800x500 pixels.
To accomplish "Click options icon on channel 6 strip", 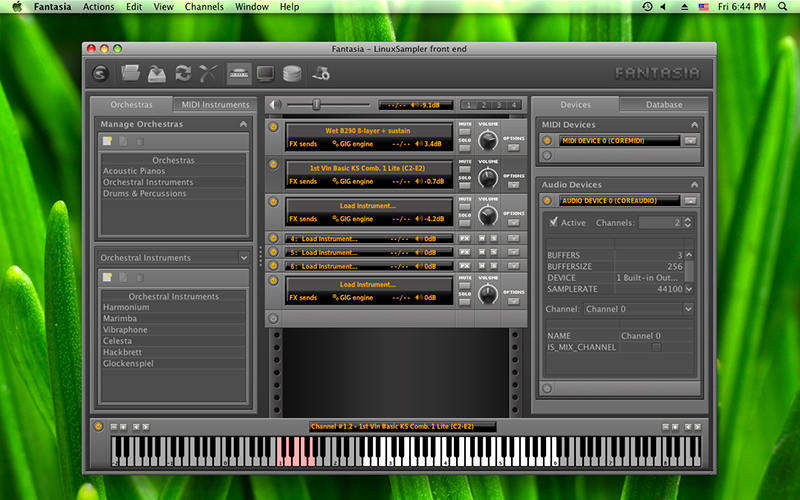I will click(513, 266).
